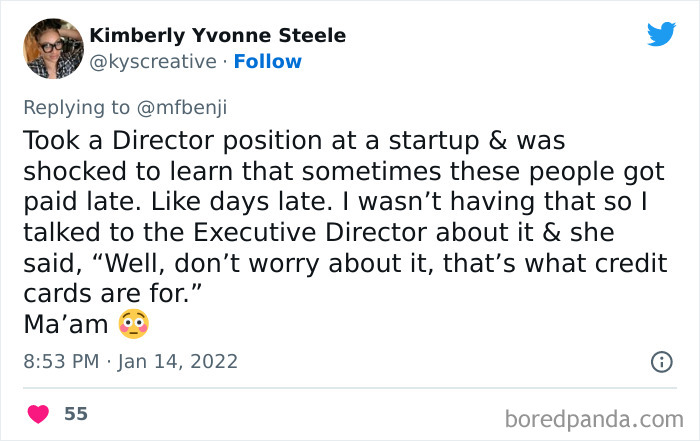Click the name Kimberly Yvonne Steele
700x441 pixels.
click(x=218, y=36)
